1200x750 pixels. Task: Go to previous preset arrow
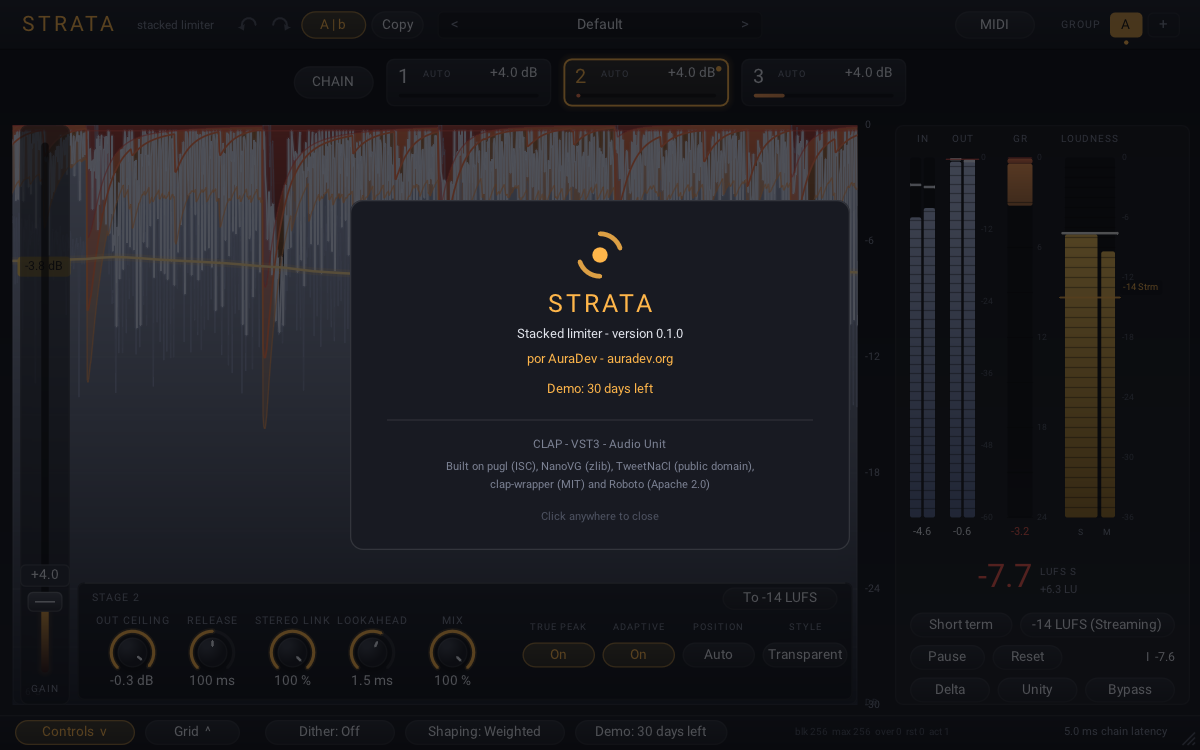tap(455, 24)
